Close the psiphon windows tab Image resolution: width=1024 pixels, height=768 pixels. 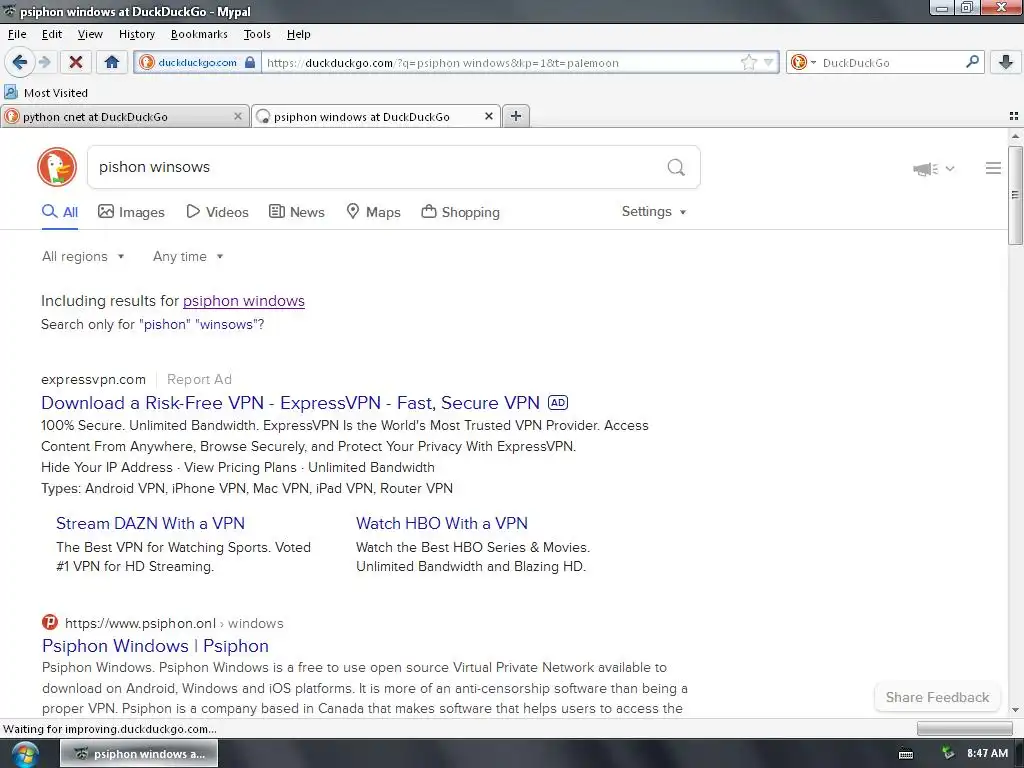click(x=488, y=116)
